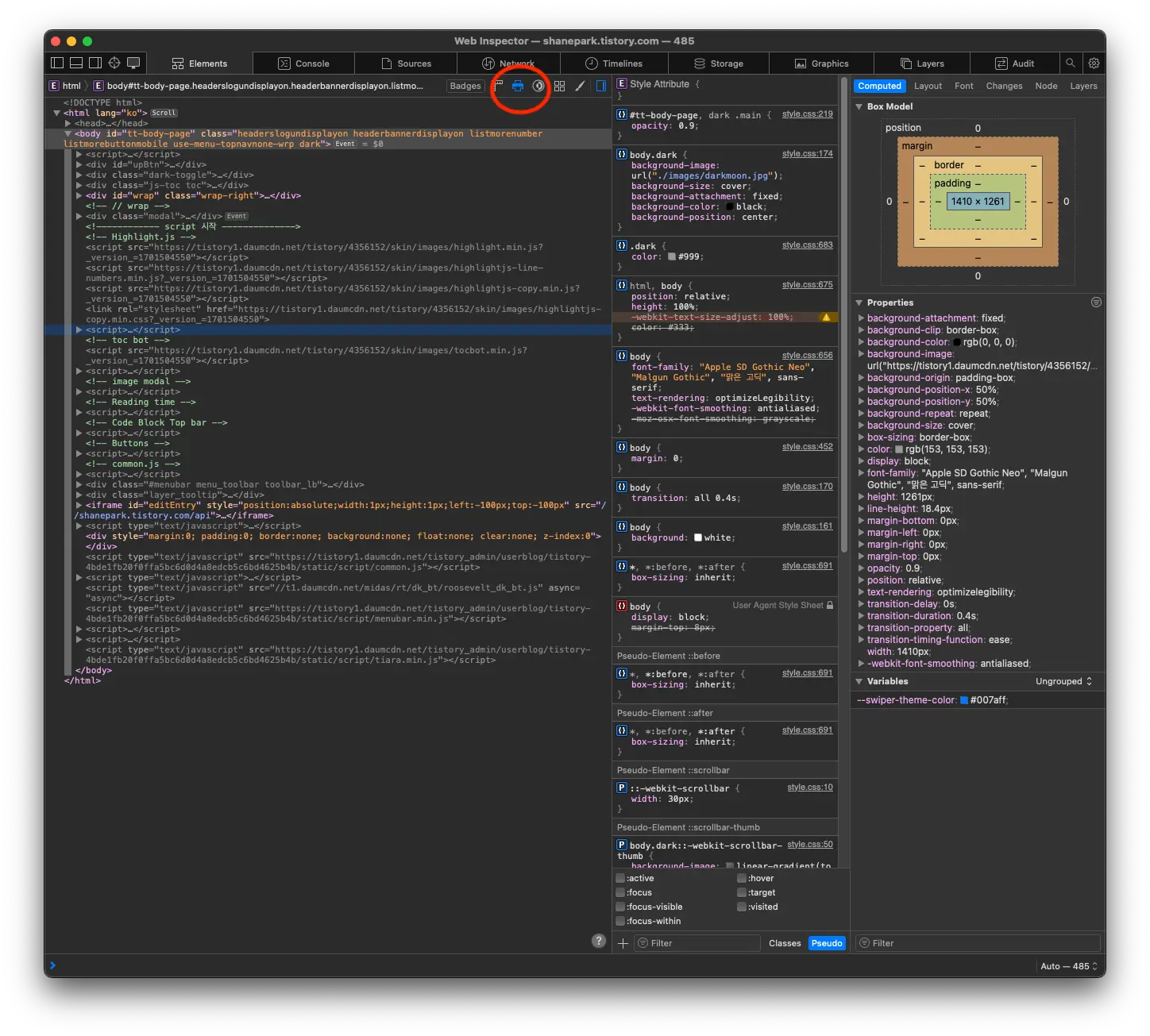Open the Timelines tab
The height and width of the screenshot is (1036, 1150).
click(614, 64)
